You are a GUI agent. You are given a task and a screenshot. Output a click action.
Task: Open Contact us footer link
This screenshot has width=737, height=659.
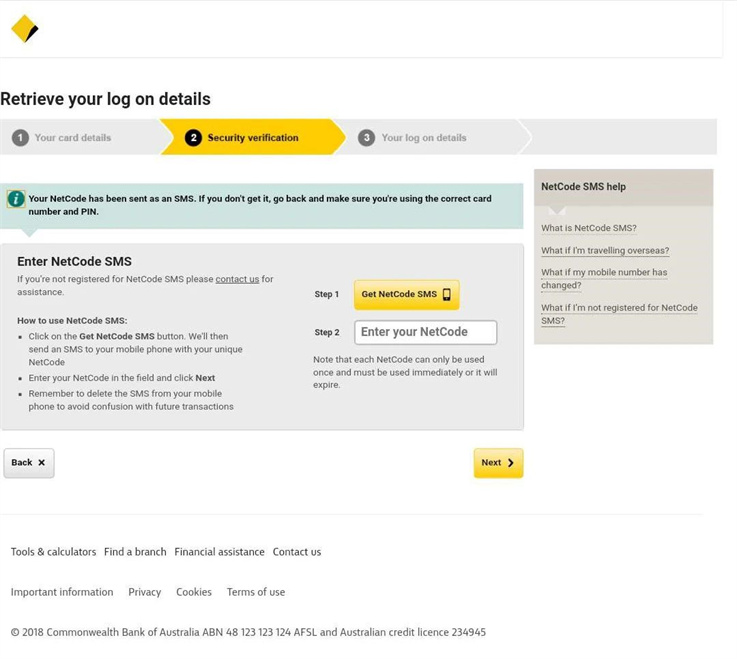pos(297,552)
